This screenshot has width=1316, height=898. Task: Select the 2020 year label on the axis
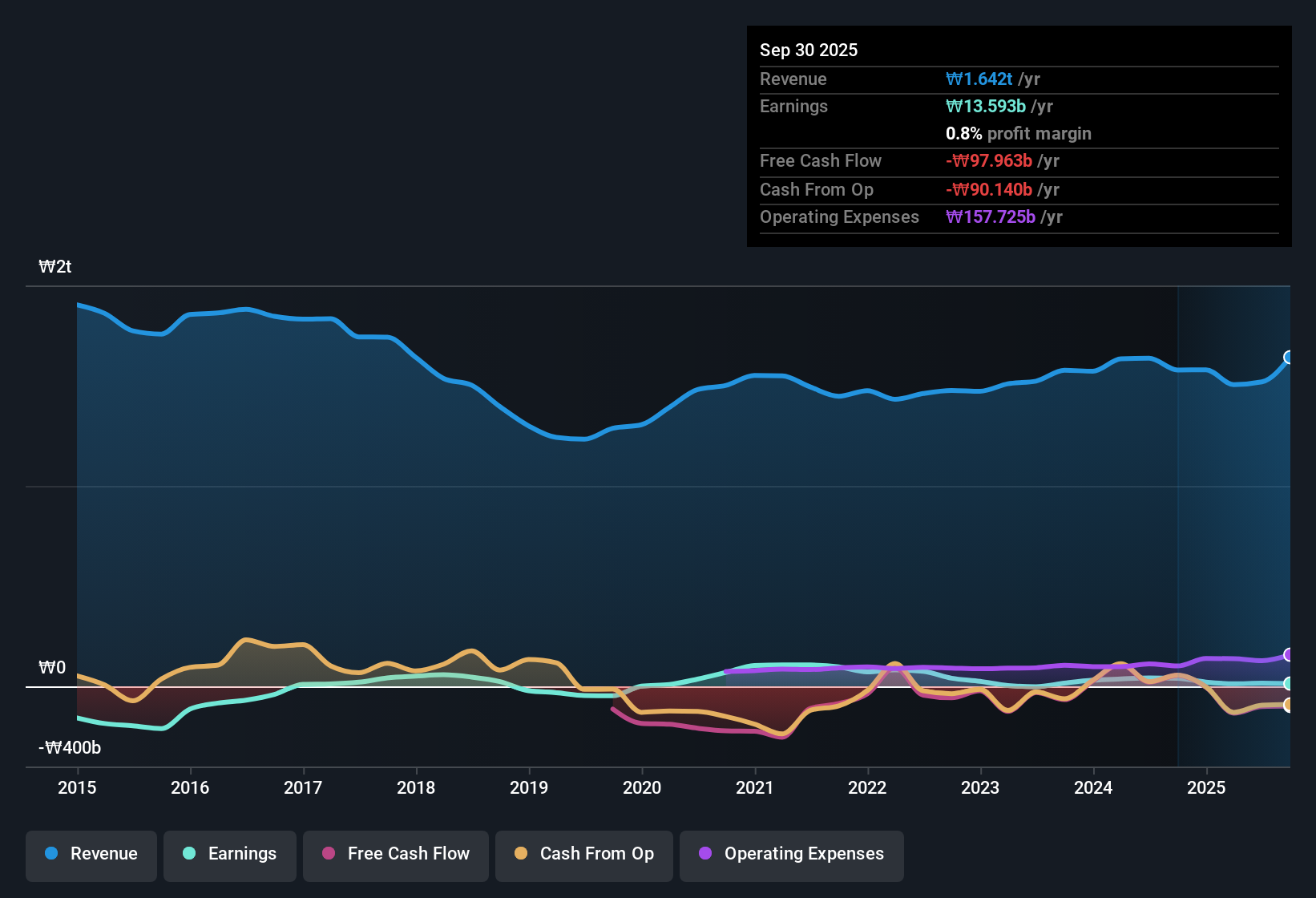[642, 788]
